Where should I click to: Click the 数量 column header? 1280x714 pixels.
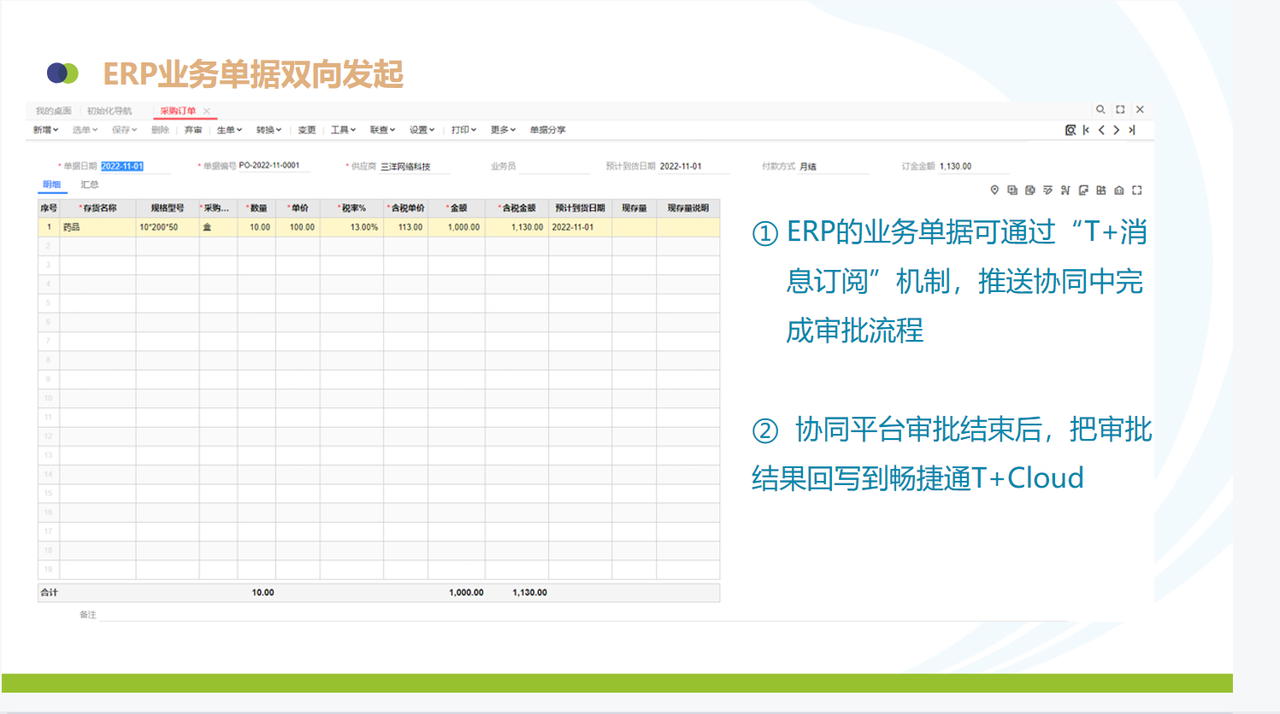[x=257, y=208]
